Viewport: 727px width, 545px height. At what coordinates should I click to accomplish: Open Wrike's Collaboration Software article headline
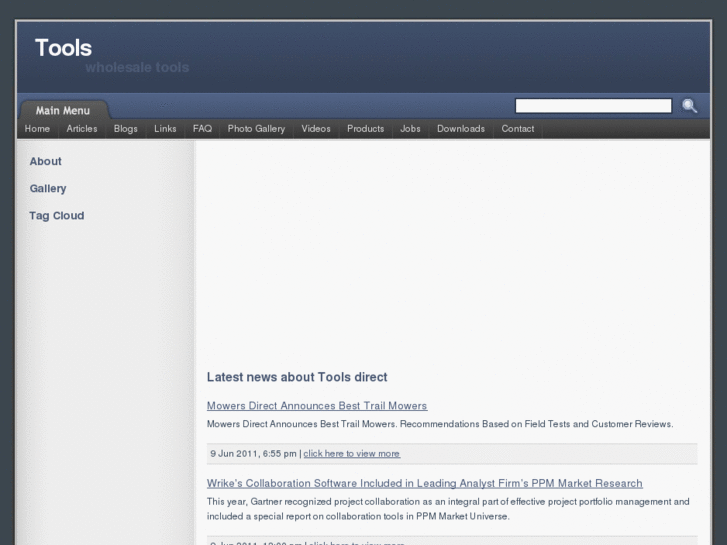(x=425, y=483)
